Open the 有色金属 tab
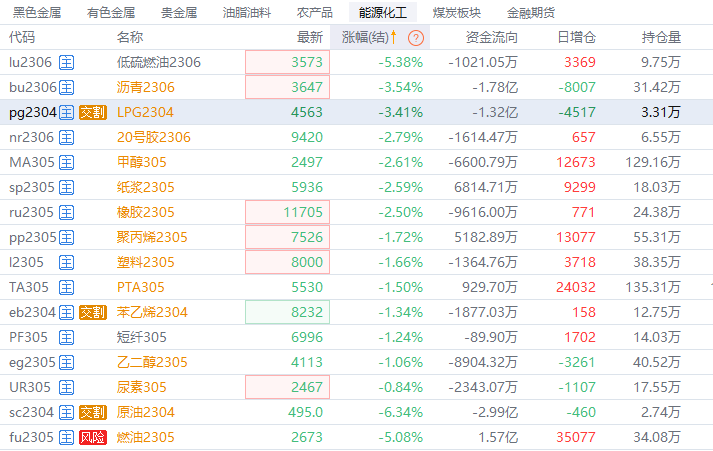This screenshot has width=713, height=451. pos(111,12)
